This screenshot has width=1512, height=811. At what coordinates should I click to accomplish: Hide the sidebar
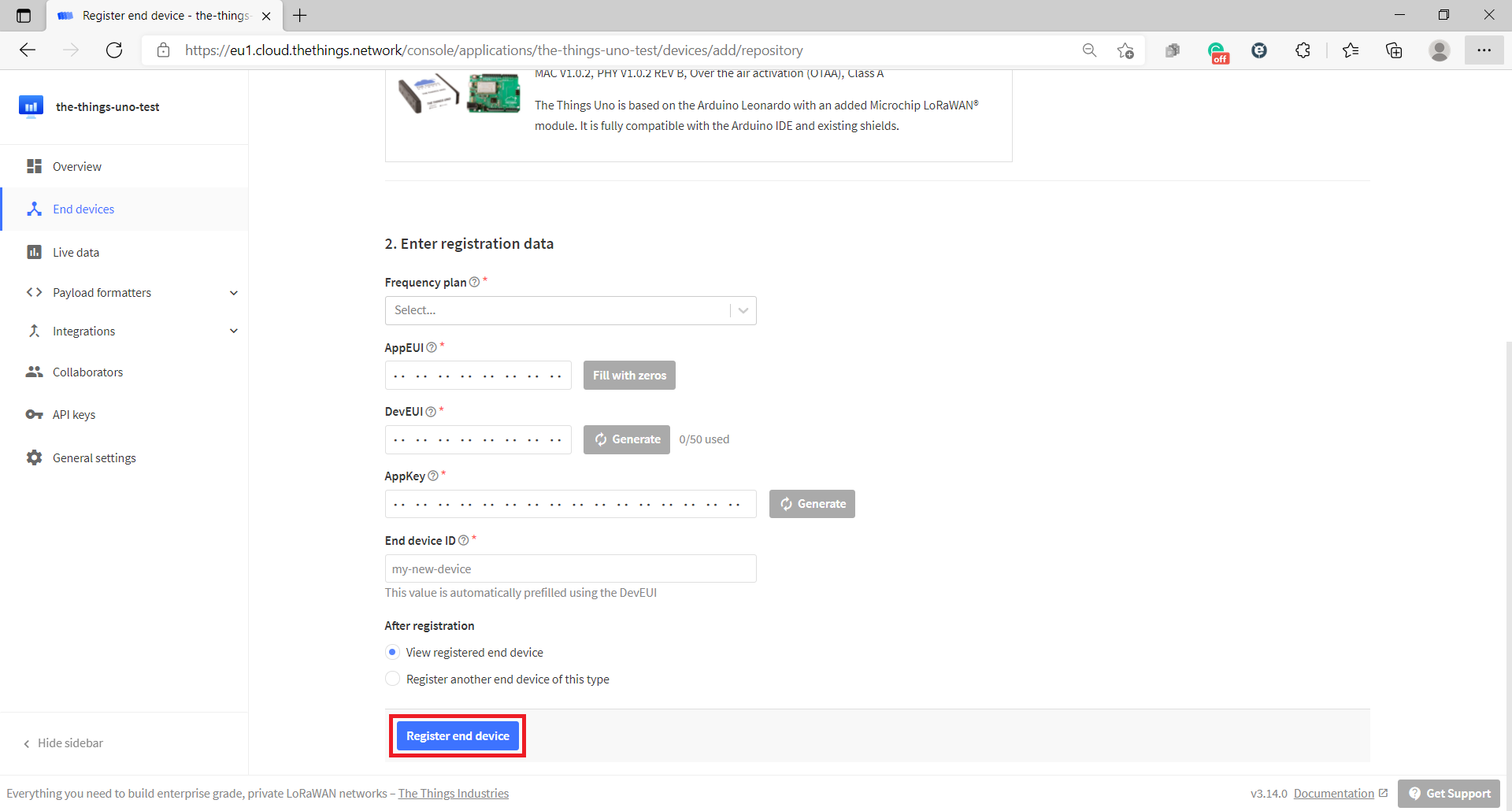click(x=69, y=742)
